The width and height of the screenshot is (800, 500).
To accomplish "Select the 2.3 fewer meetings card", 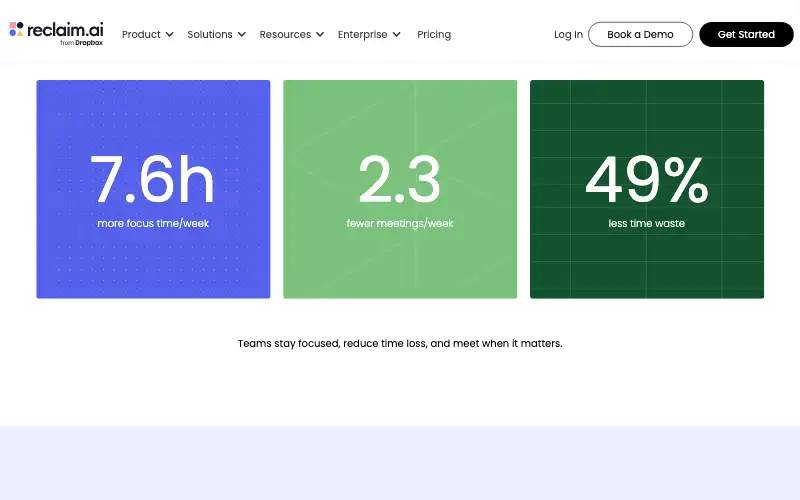I will point(400,189).
